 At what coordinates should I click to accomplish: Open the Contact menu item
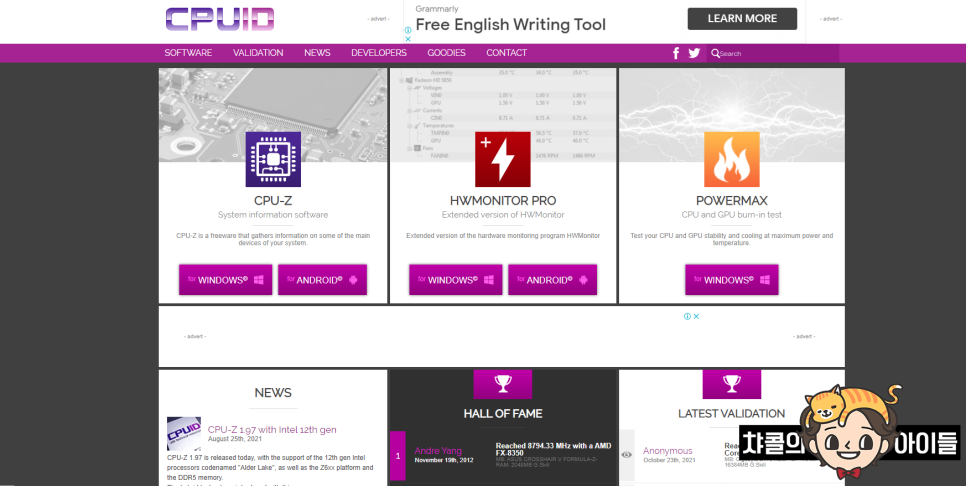pyautogui.click(x=506, y=53)
